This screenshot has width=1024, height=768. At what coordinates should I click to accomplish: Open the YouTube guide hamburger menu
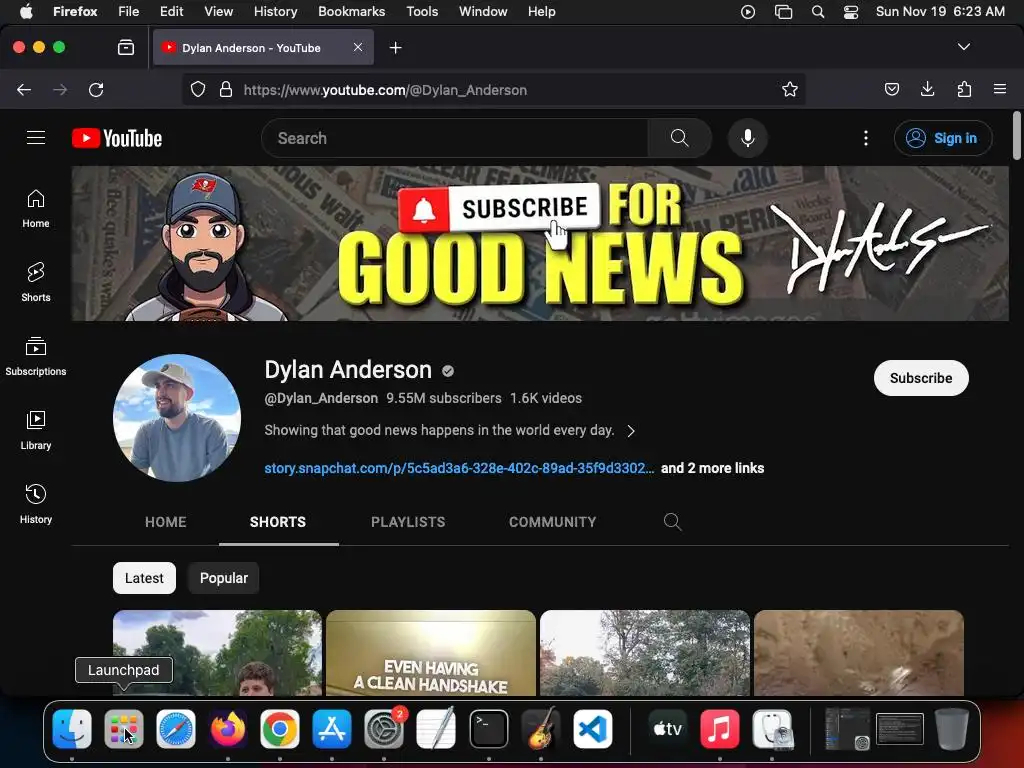[x=36, y=138]
